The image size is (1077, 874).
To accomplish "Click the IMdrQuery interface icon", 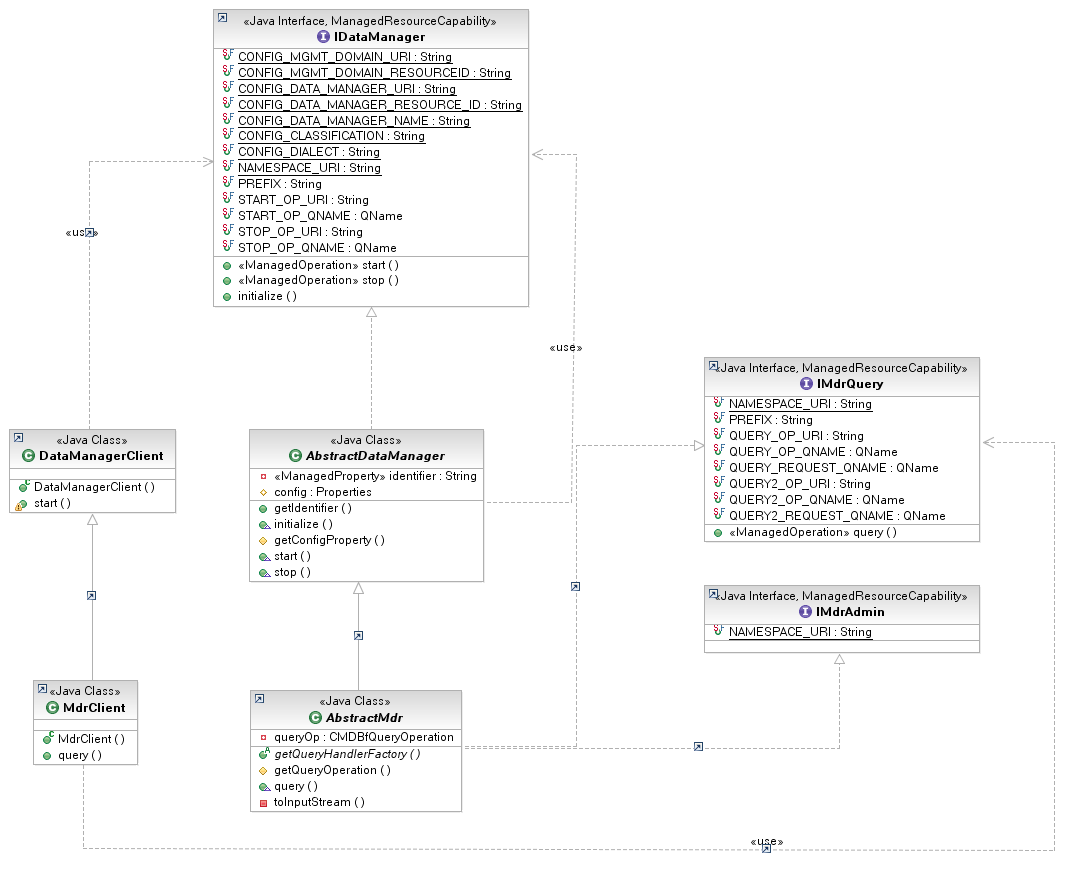I will 806,383.
